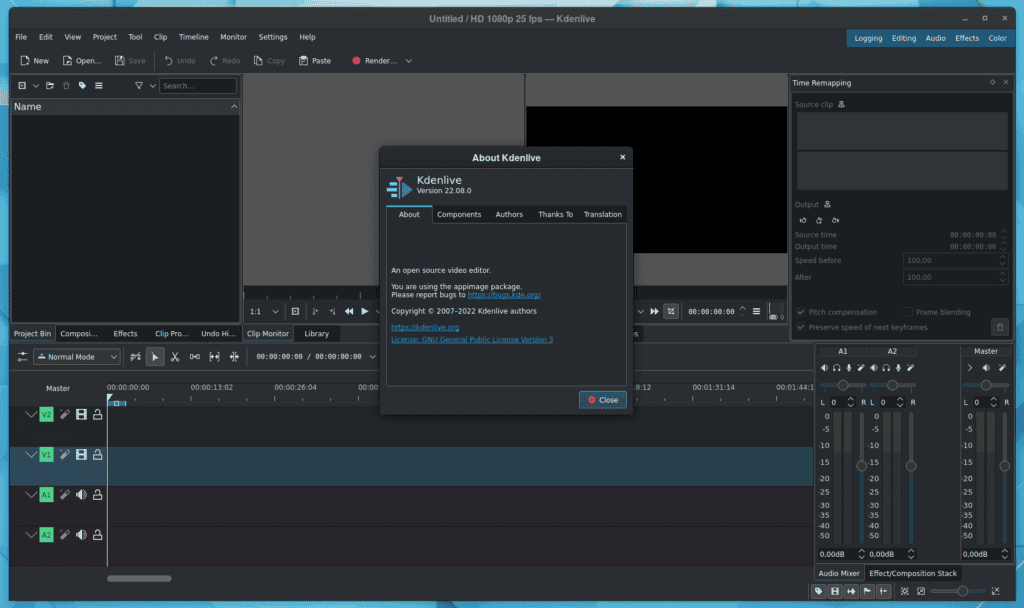Mute the A2 track in the timeline header

[x=81, y=535]
